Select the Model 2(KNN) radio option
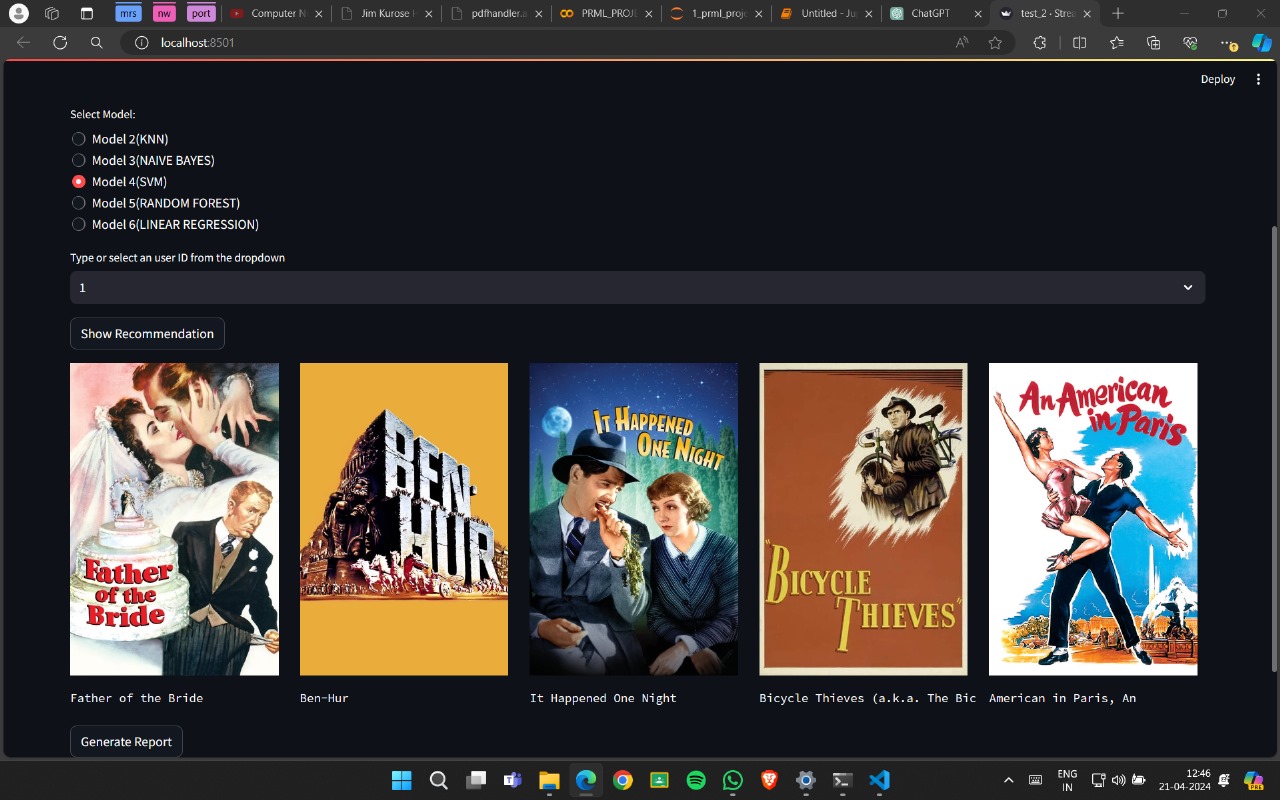This screenshot has height=800, width=1280. click(120, 139)
